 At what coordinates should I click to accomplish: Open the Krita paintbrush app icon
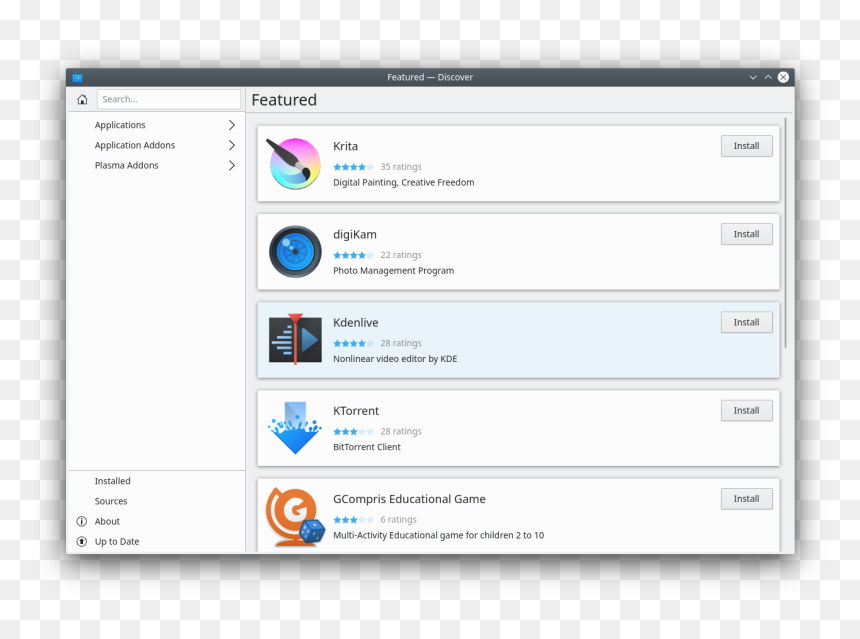point(295,163)
